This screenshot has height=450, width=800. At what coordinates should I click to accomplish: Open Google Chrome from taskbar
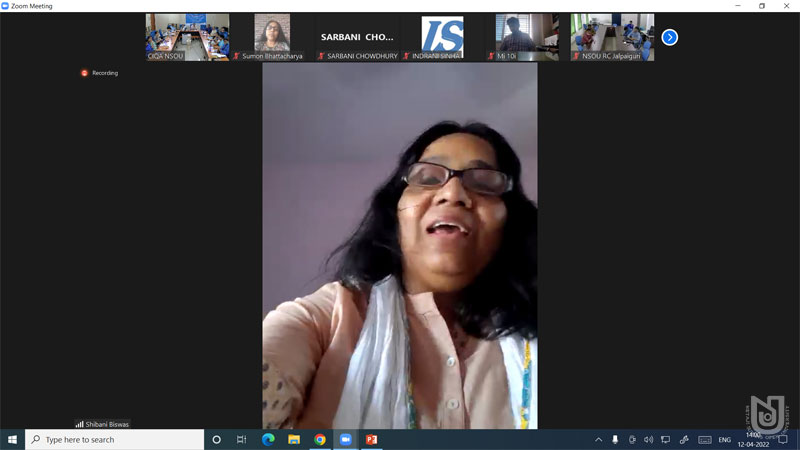(x=320, y=439)
